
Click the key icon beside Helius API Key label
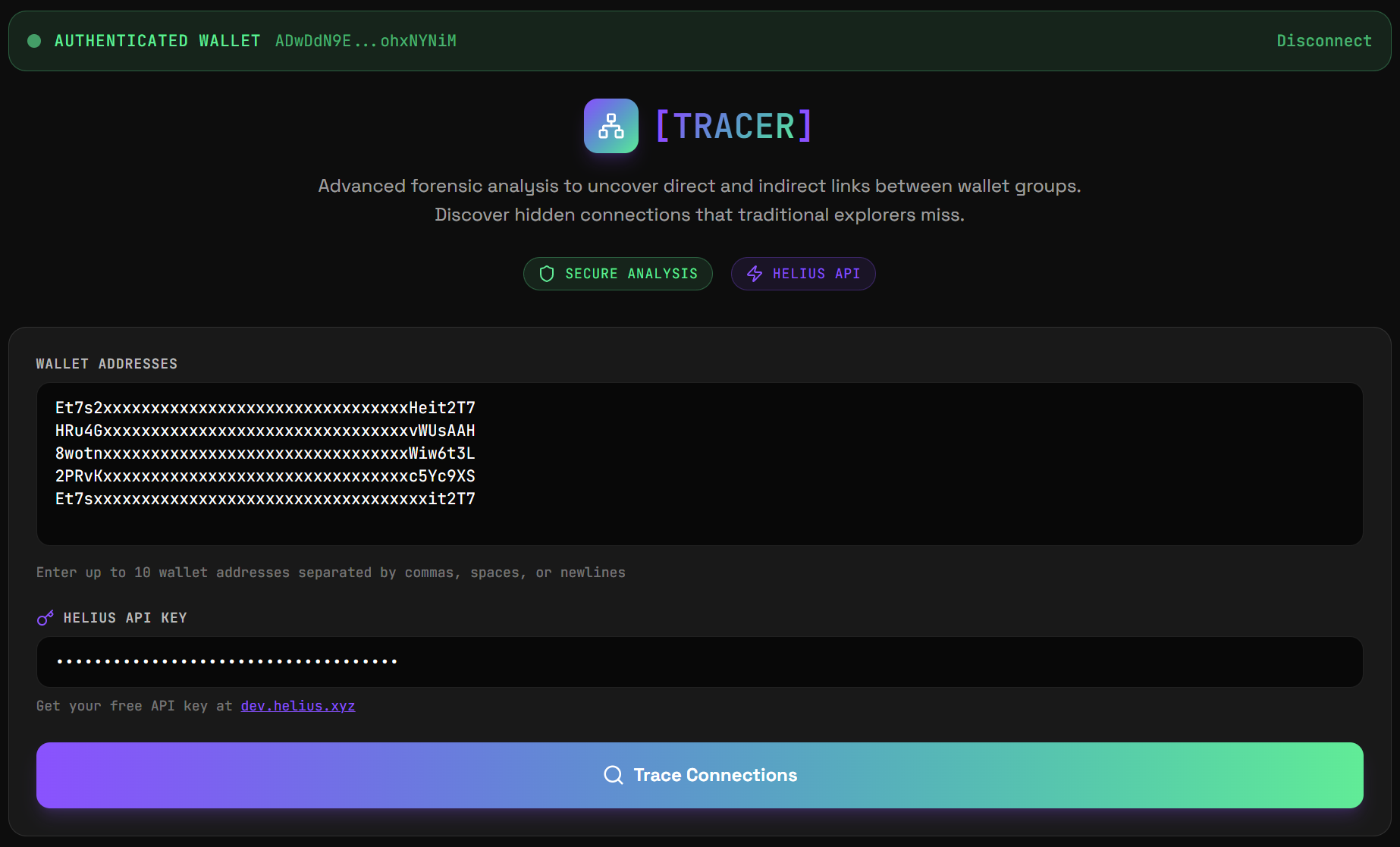(x=45, y=617)
